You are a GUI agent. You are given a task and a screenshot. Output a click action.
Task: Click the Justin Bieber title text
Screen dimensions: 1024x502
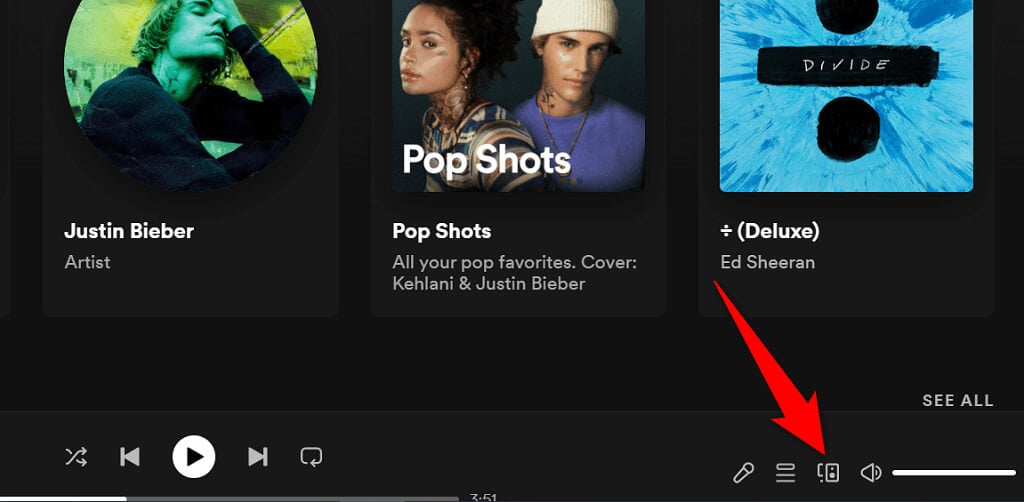(x=129, y=231)
